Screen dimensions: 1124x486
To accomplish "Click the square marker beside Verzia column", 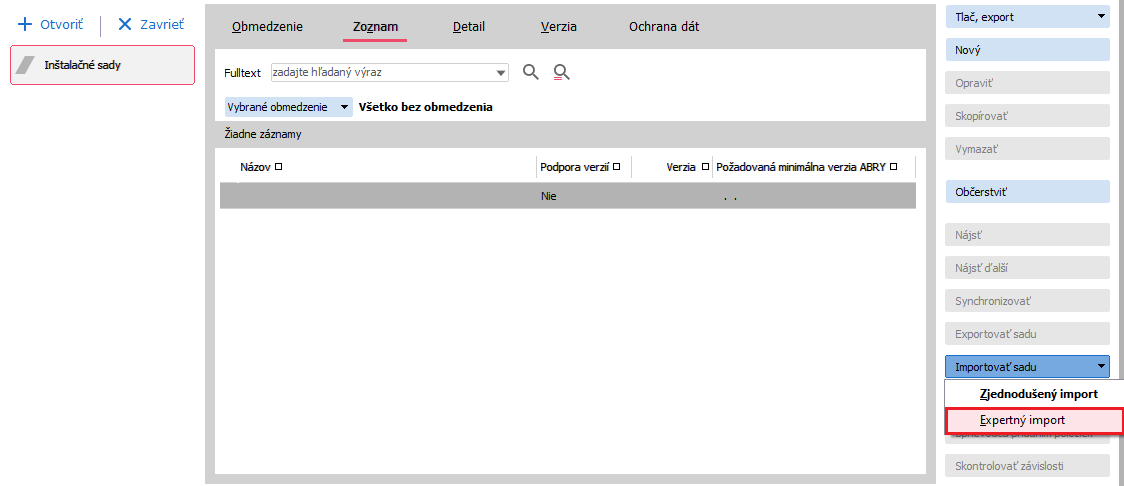I will (x=705, y=167).
